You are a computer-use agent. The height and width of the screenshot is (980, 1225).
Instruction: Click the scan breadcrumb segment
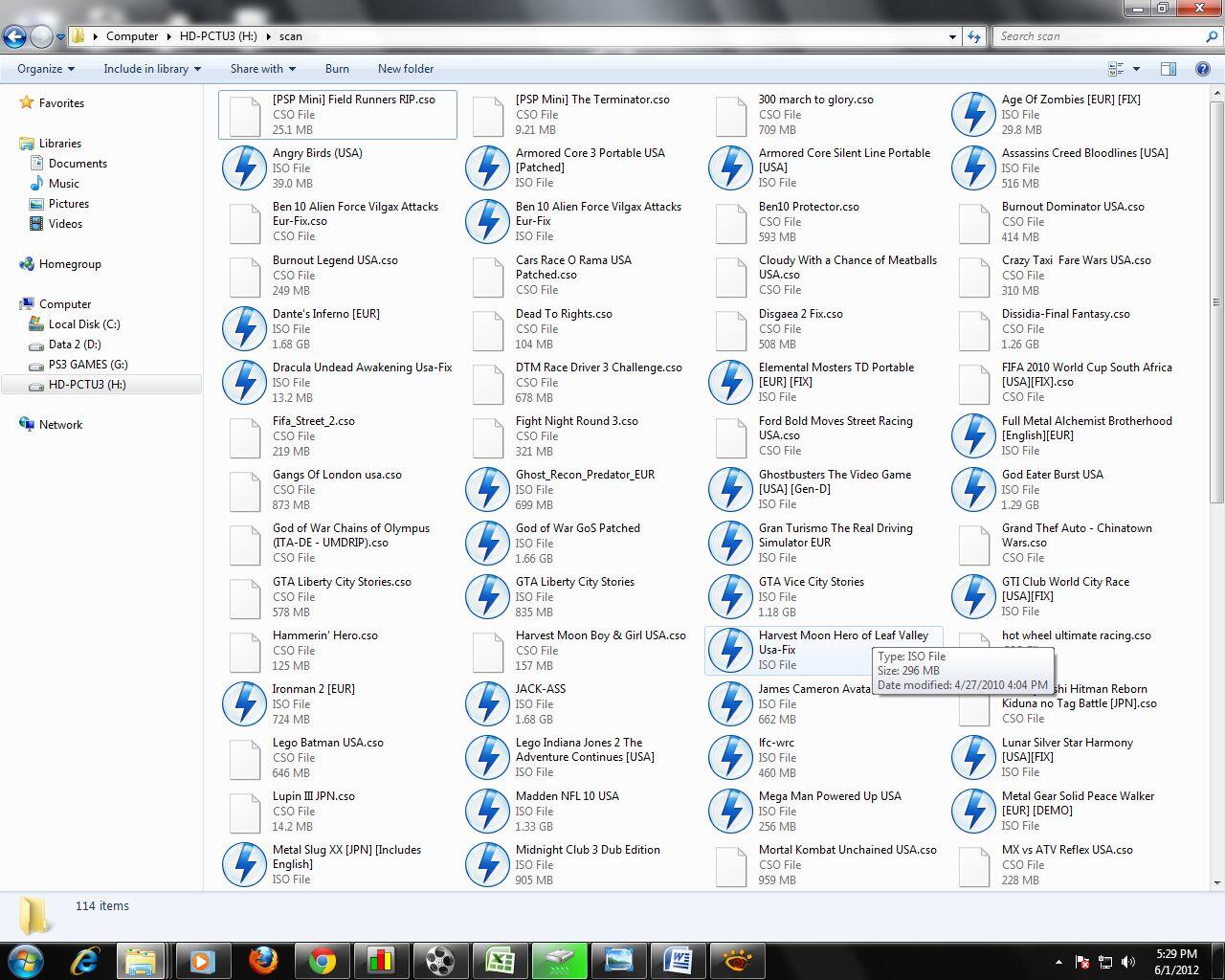[x=291, y=36]
